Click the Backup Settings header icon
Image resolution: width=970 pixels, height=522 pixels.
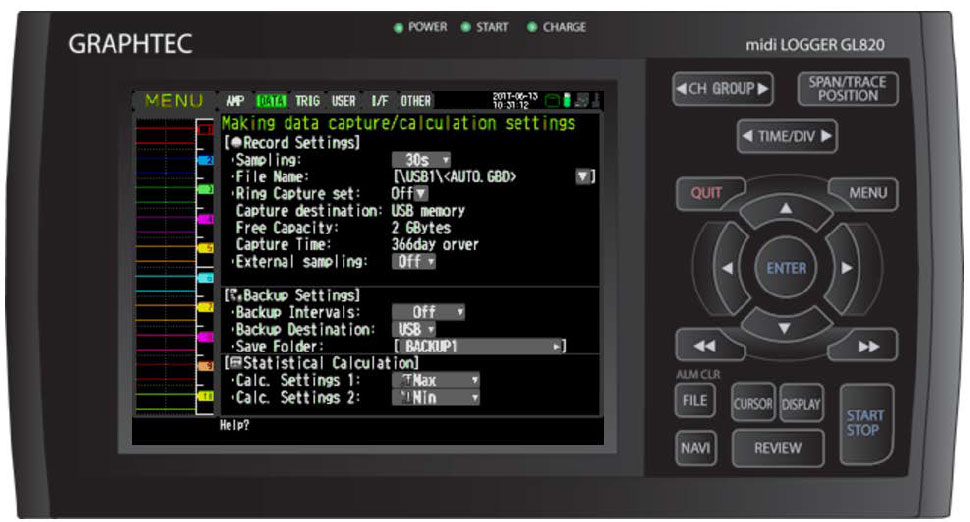pos(236,294)
